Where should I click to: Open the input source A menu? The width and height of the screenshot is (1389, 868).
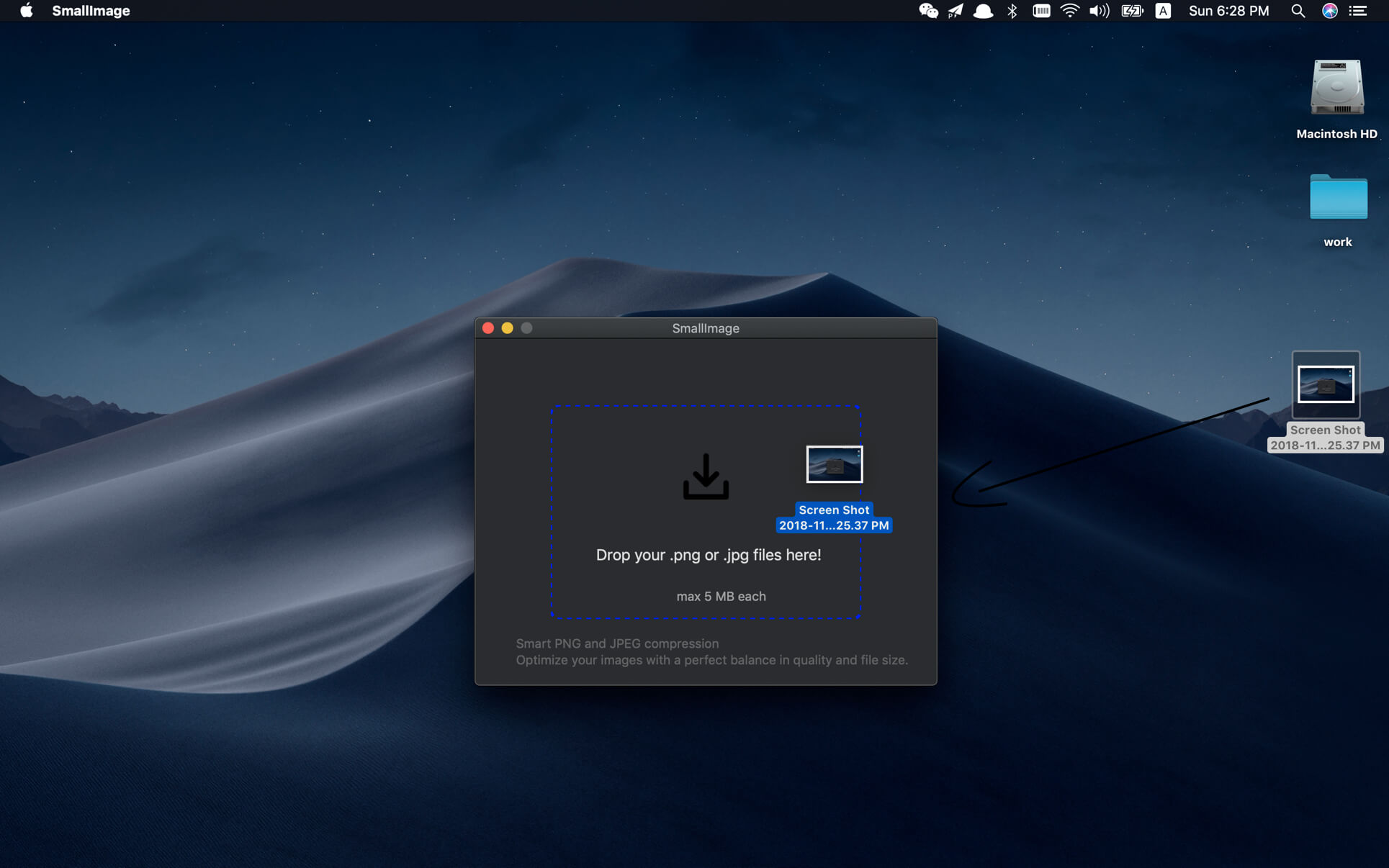[1163, 11]
